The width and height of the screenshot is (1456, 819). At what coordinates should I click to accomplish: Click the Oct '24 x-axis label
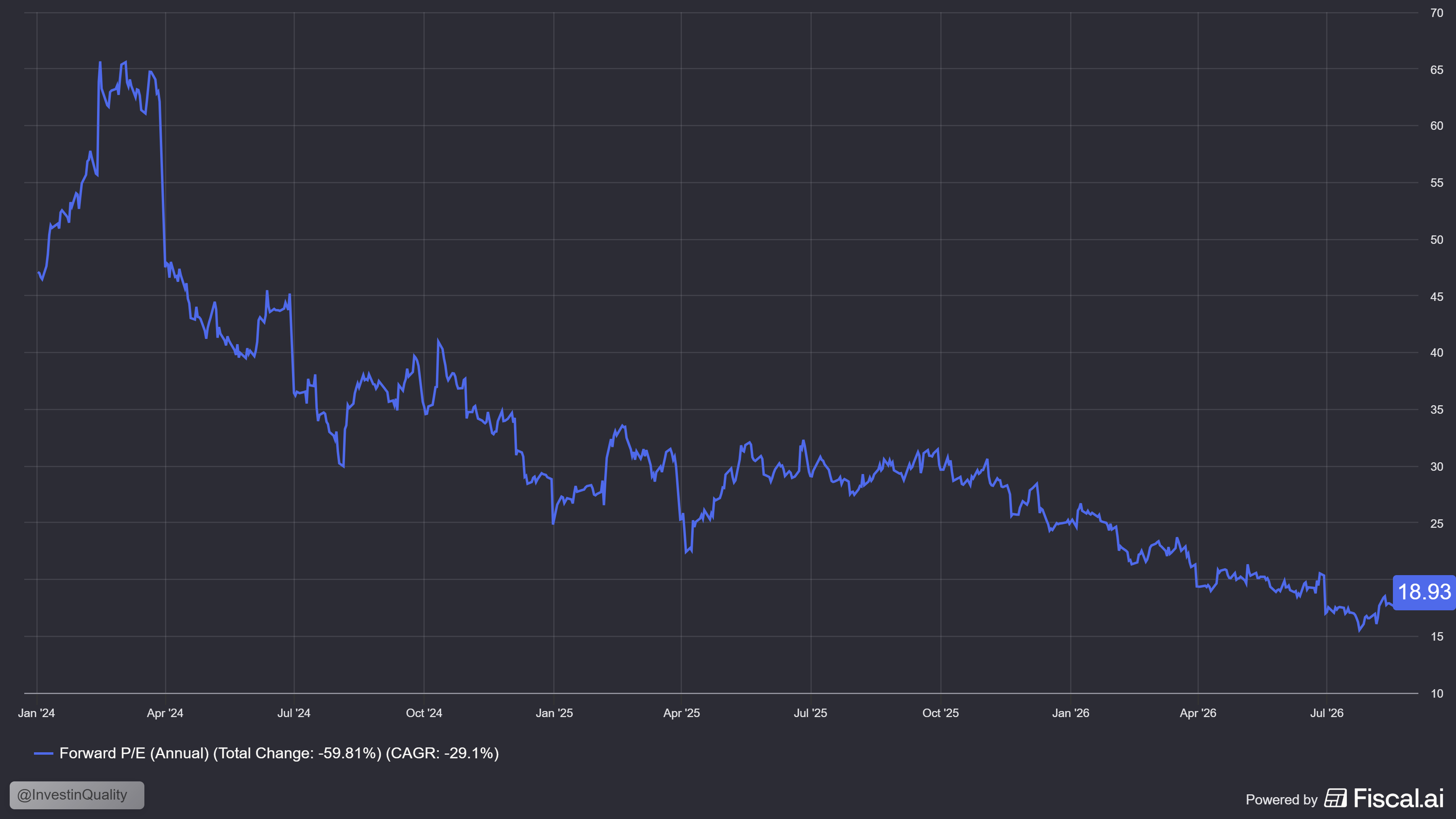click(424, 713)
